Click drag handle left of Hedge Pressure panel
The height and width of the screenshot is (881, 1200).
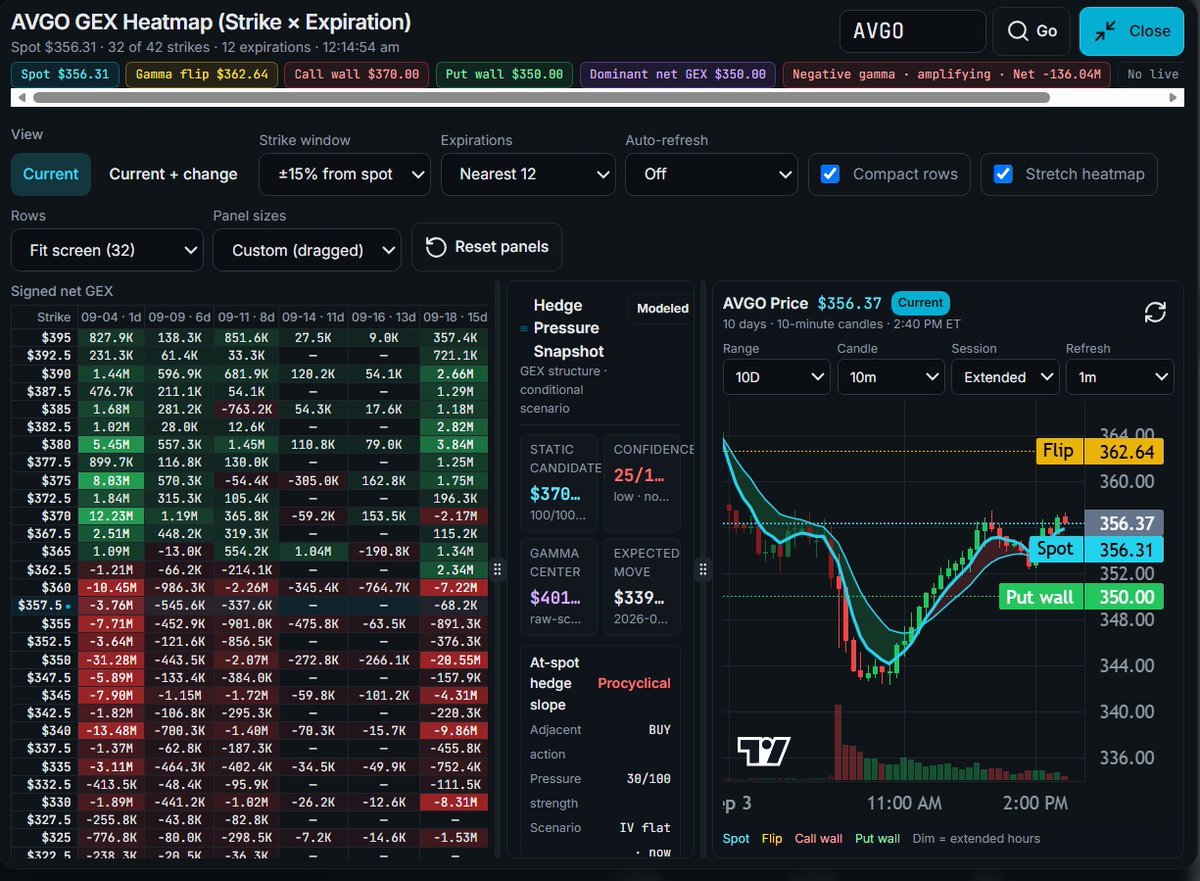click(x=498, y=569)
